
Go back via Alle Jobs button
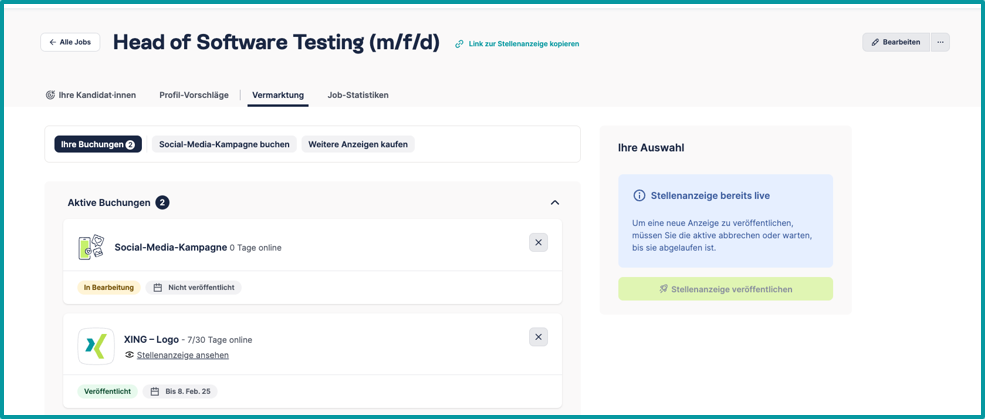(70, 42)
